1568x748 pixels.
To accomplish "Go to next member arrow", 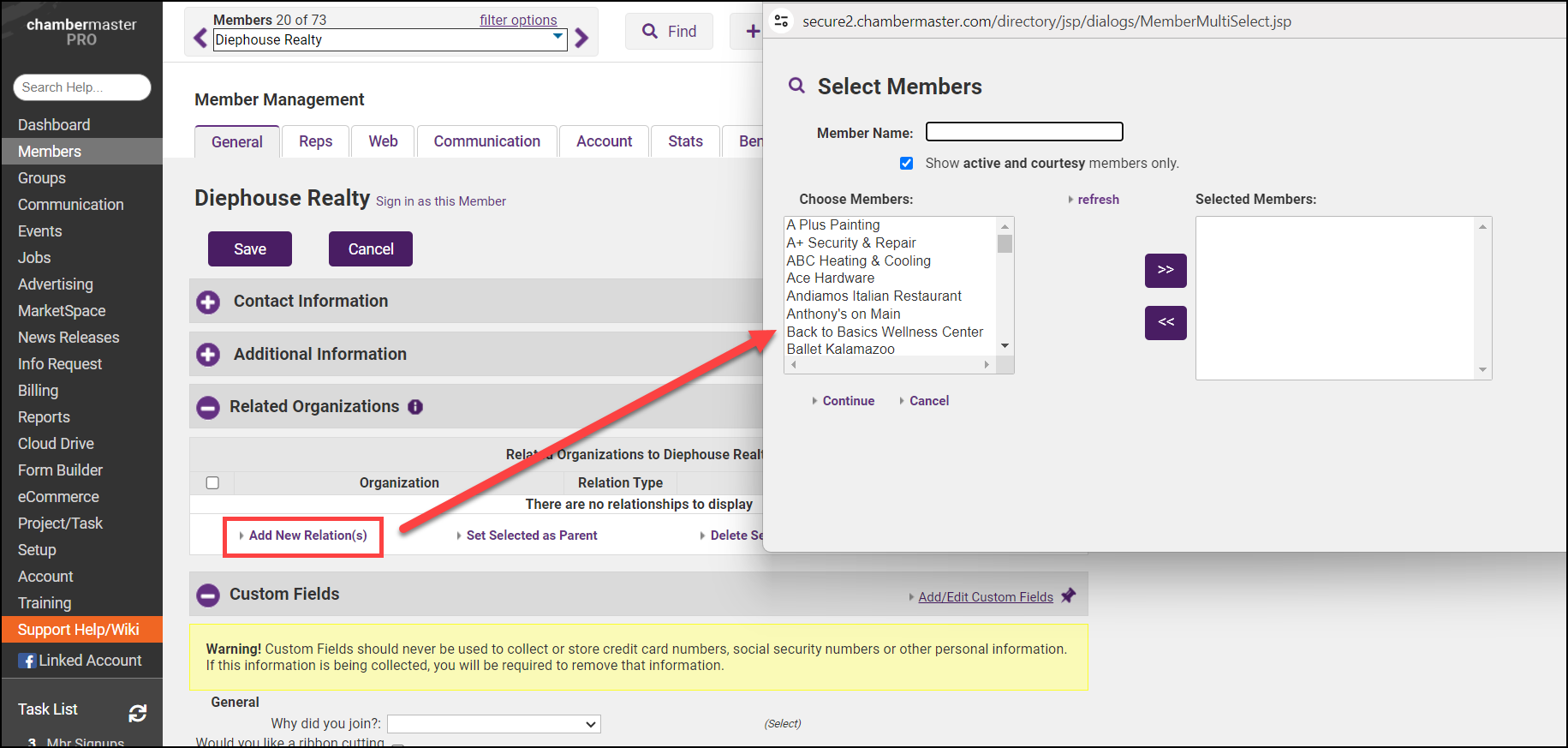I will click(581, 39).
